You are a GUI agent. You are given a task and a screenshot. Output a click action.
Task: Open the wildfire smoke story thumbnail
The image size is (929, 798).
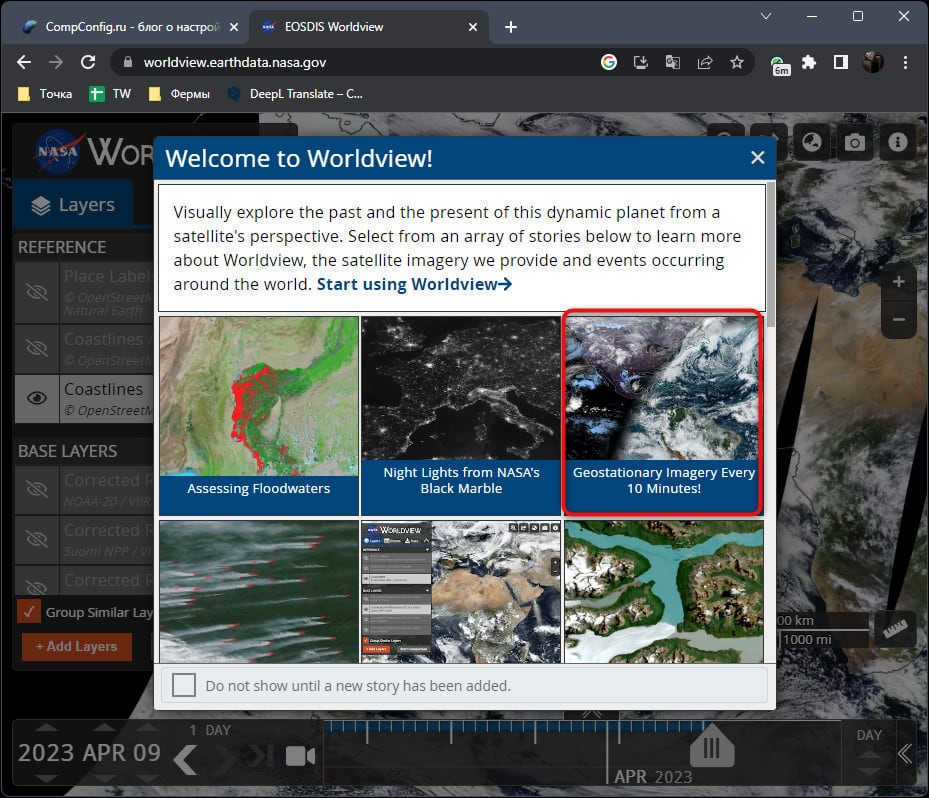pyautogui.click(x=259, y=591)
